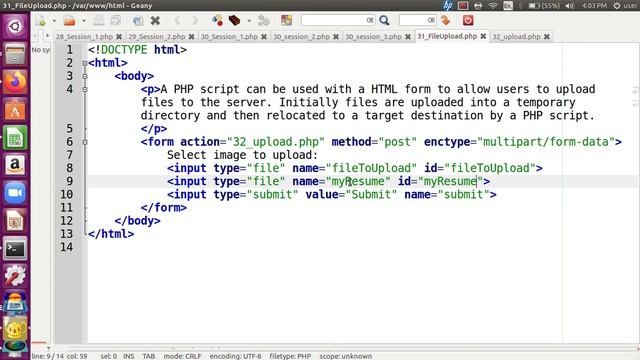Open Terminal from the dock
The width and height of the screenshot is (640, 360).
15,249
